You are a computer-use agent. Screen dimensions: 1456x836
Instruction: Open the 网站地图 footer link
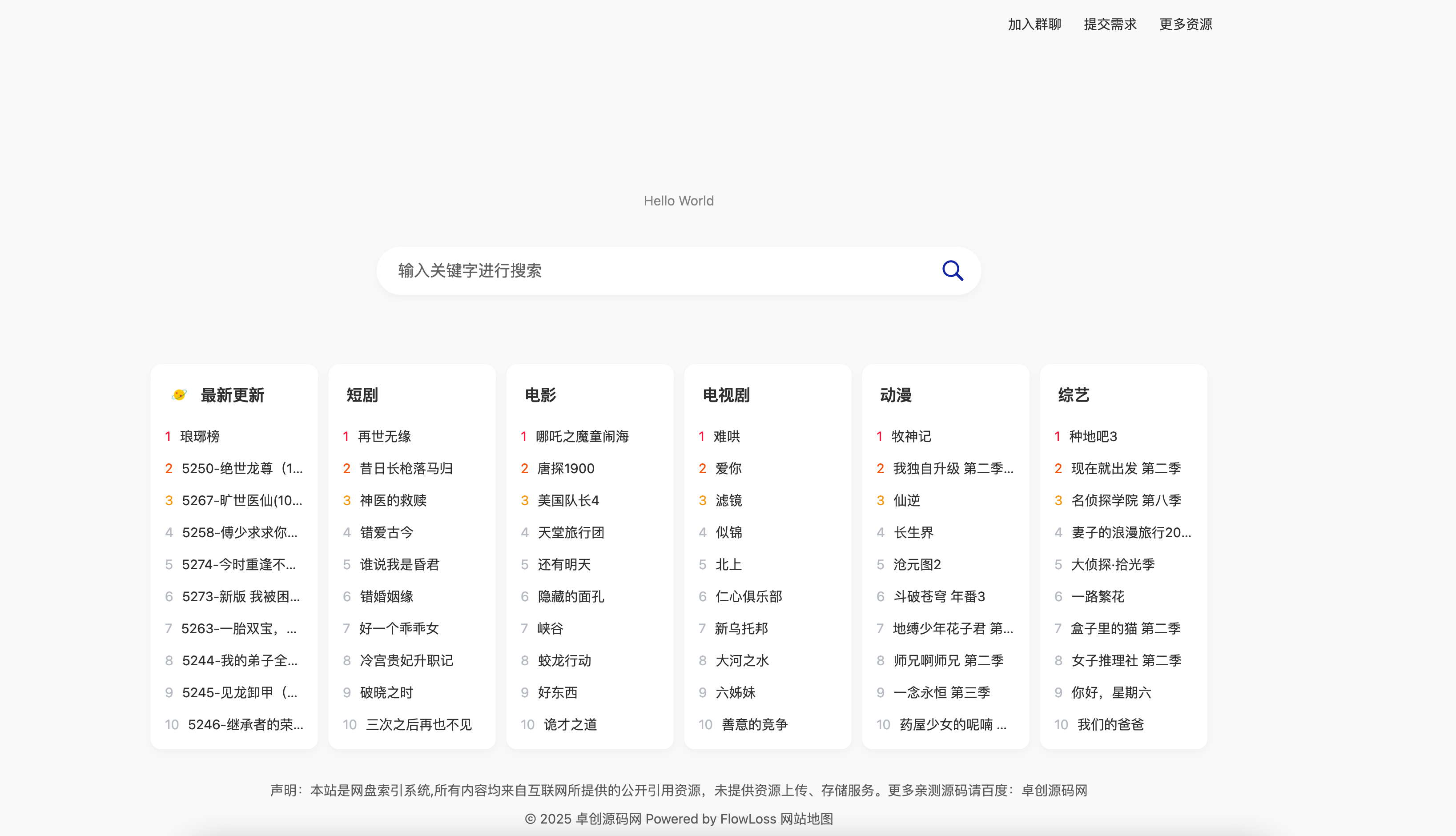[x=807, y=819]
